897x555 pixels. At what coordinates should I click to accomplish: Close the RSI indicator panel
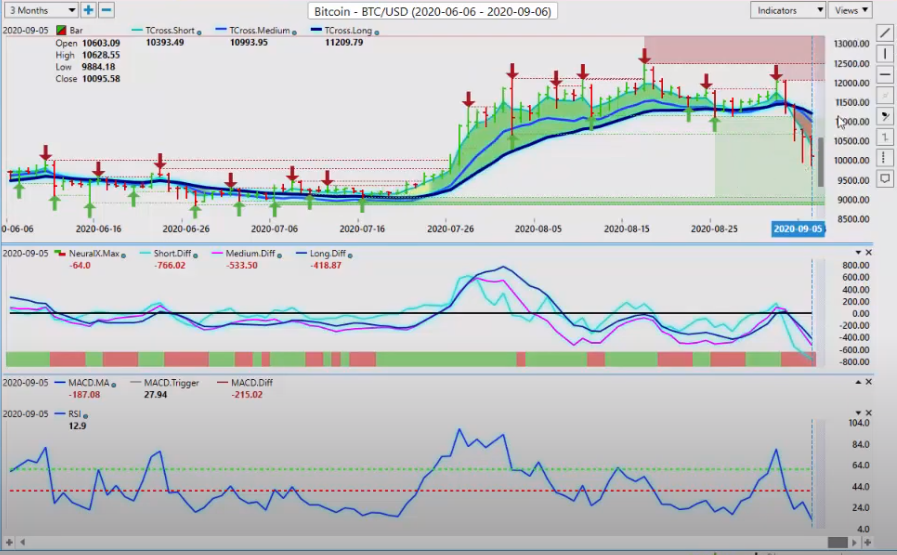click(x=868, y=413)
